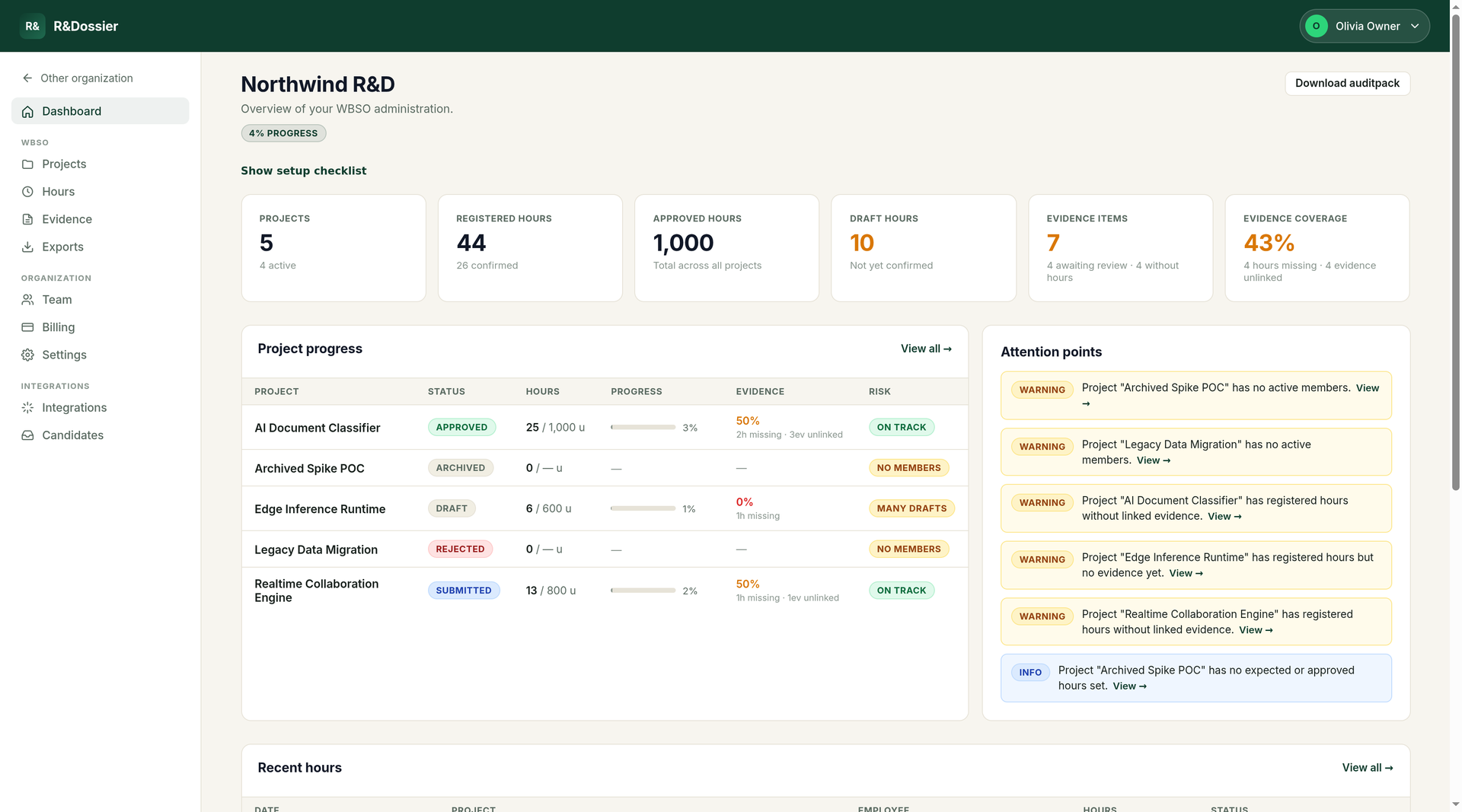Open the Evidence Items stat card

coord(1120,248)
